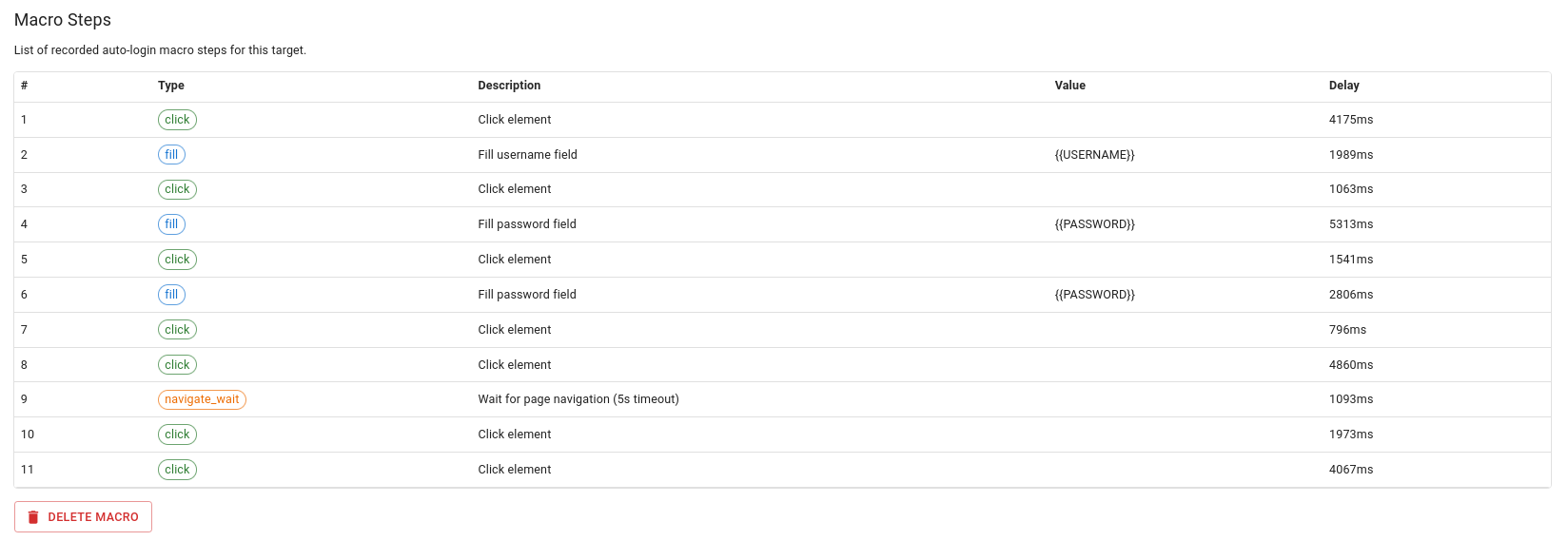Click the 'click' chip in step 8
Viewport: 1568px width, 541px height.
(x=177, y=365)
